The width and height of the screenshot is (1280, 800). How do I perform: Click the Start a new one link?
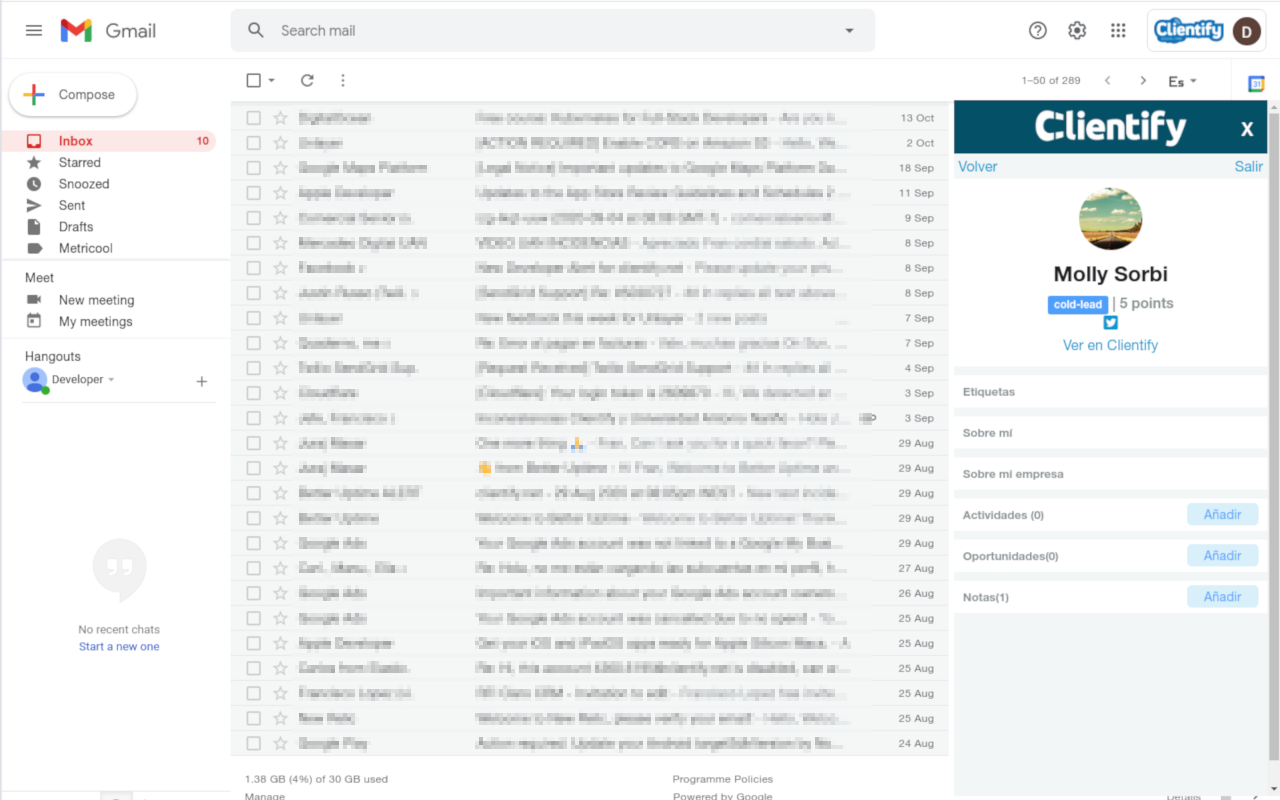pos(119,647)
